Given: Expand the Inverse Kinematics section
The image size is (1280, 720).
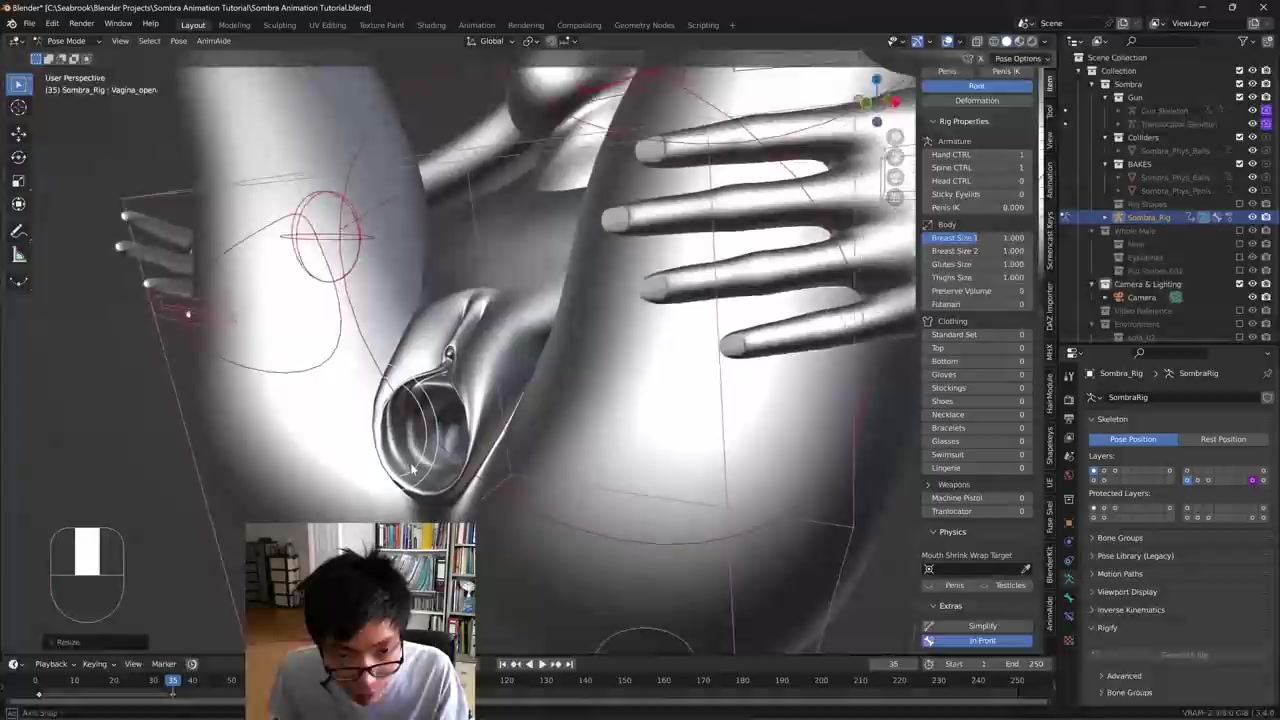Looking at the screenshot, I should [1130, 610].
